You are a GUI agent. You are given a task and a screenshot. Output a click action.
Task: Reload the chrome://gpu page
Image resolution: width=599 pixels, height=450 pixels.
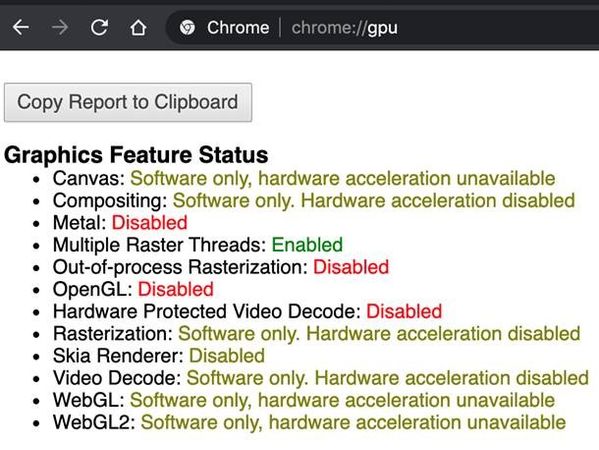[99, 28]
